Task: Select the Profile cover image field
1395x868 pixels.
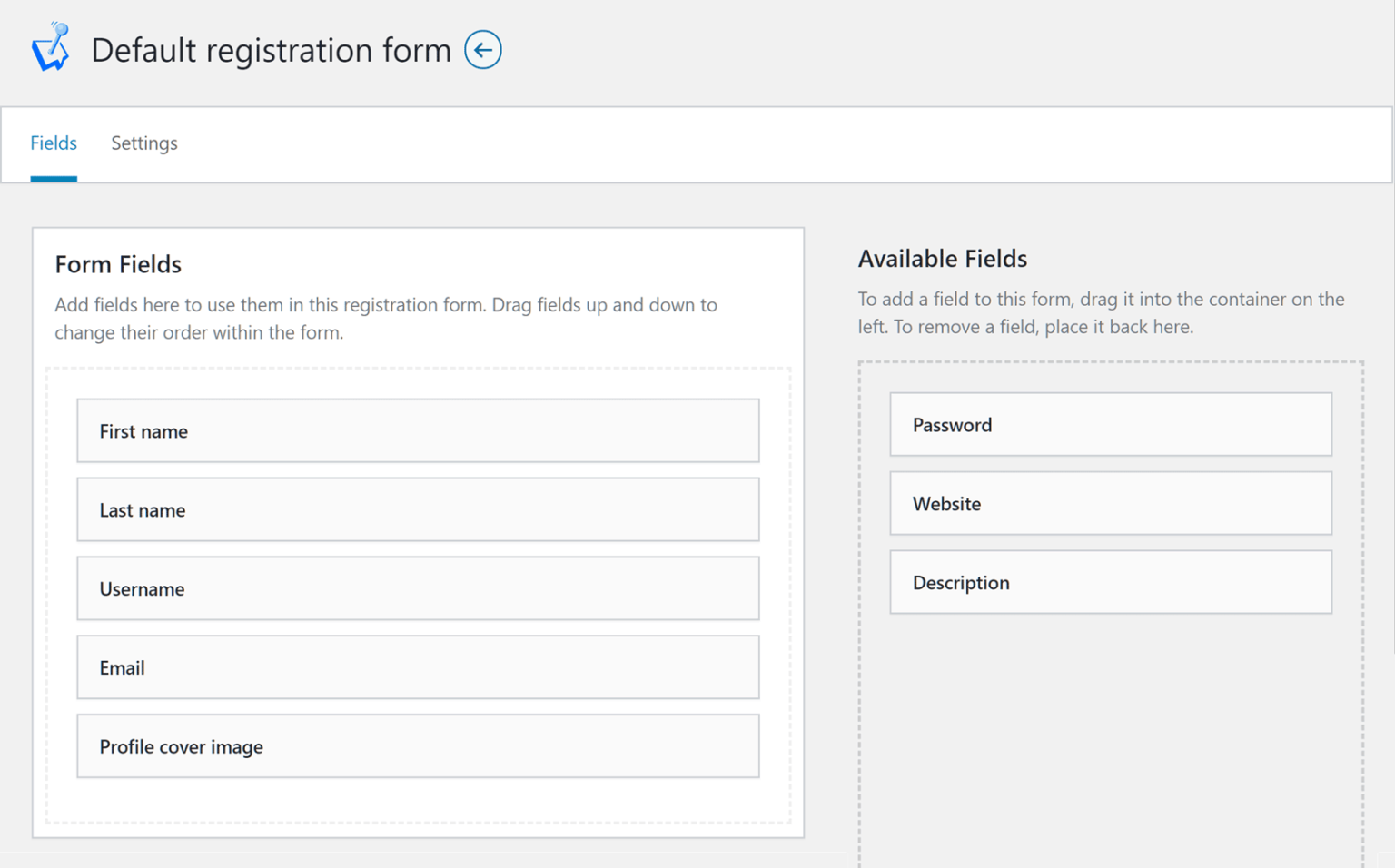Action: 418,746
